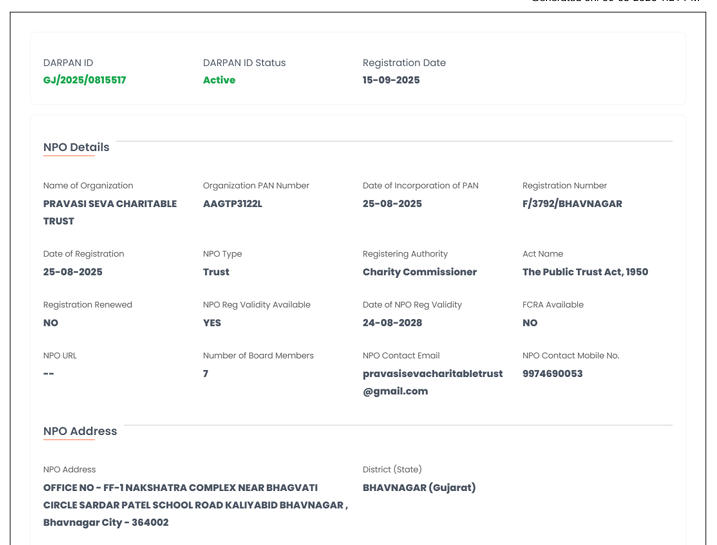The image size is (717, 545).
Task: Click the District (State) label
Action: click(392, 470)
